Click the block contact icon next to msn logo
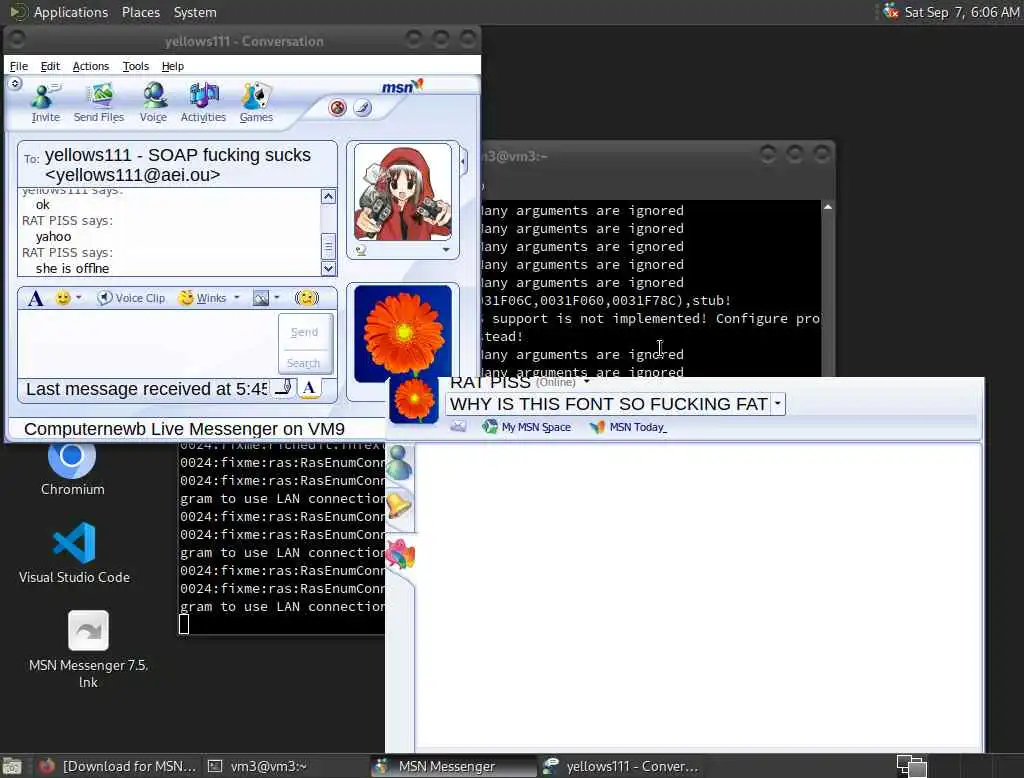The height and width of the screenshot is (778, 1024). tap(337, 108)
